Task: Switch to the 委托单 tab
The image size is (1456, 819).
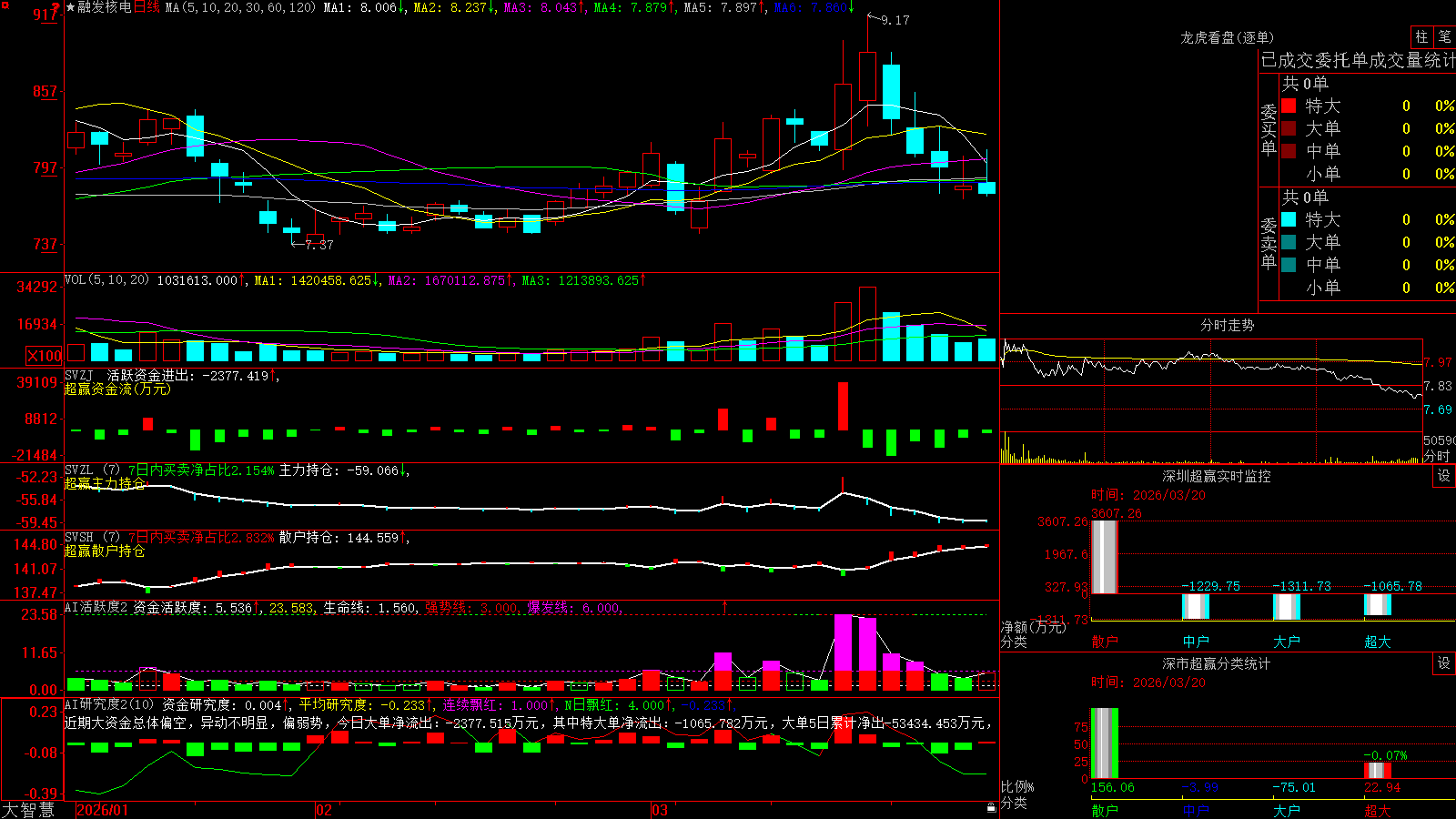Action: tap(1342, 60)
